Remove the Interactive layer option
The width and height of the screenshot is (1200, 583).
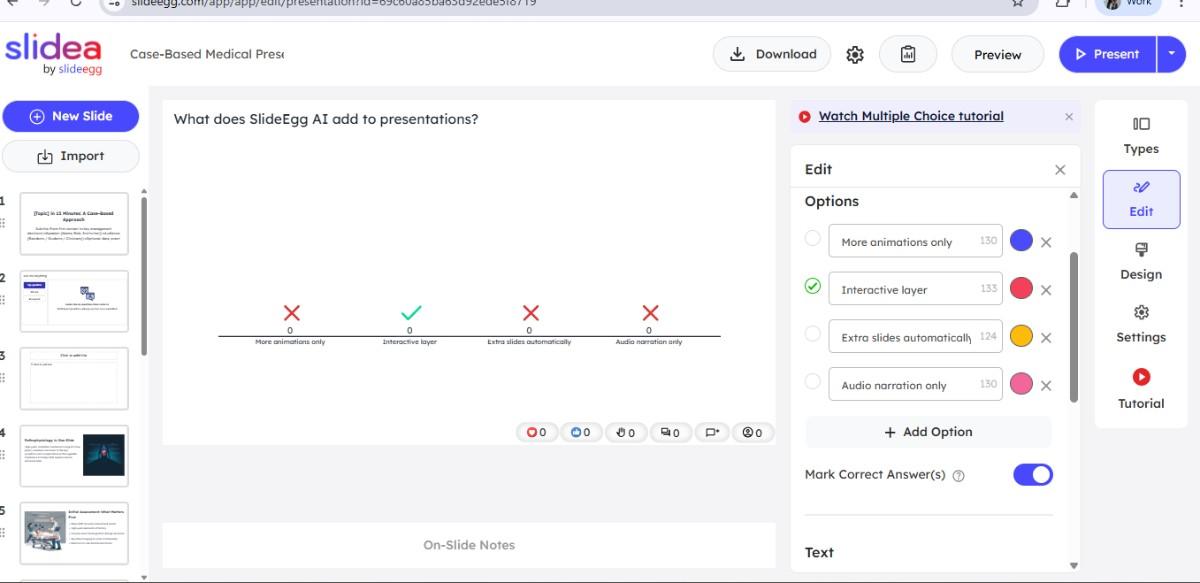coord(1046,290)
